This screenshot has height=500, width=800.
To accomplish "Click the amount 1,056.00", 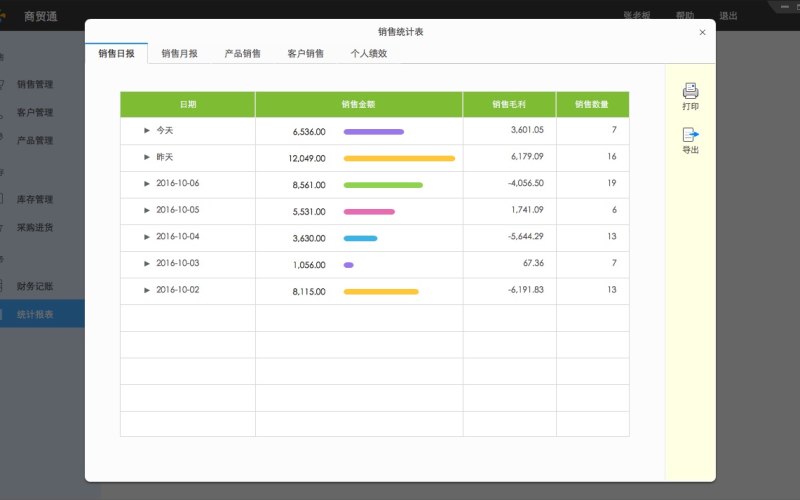I will 309,265.
